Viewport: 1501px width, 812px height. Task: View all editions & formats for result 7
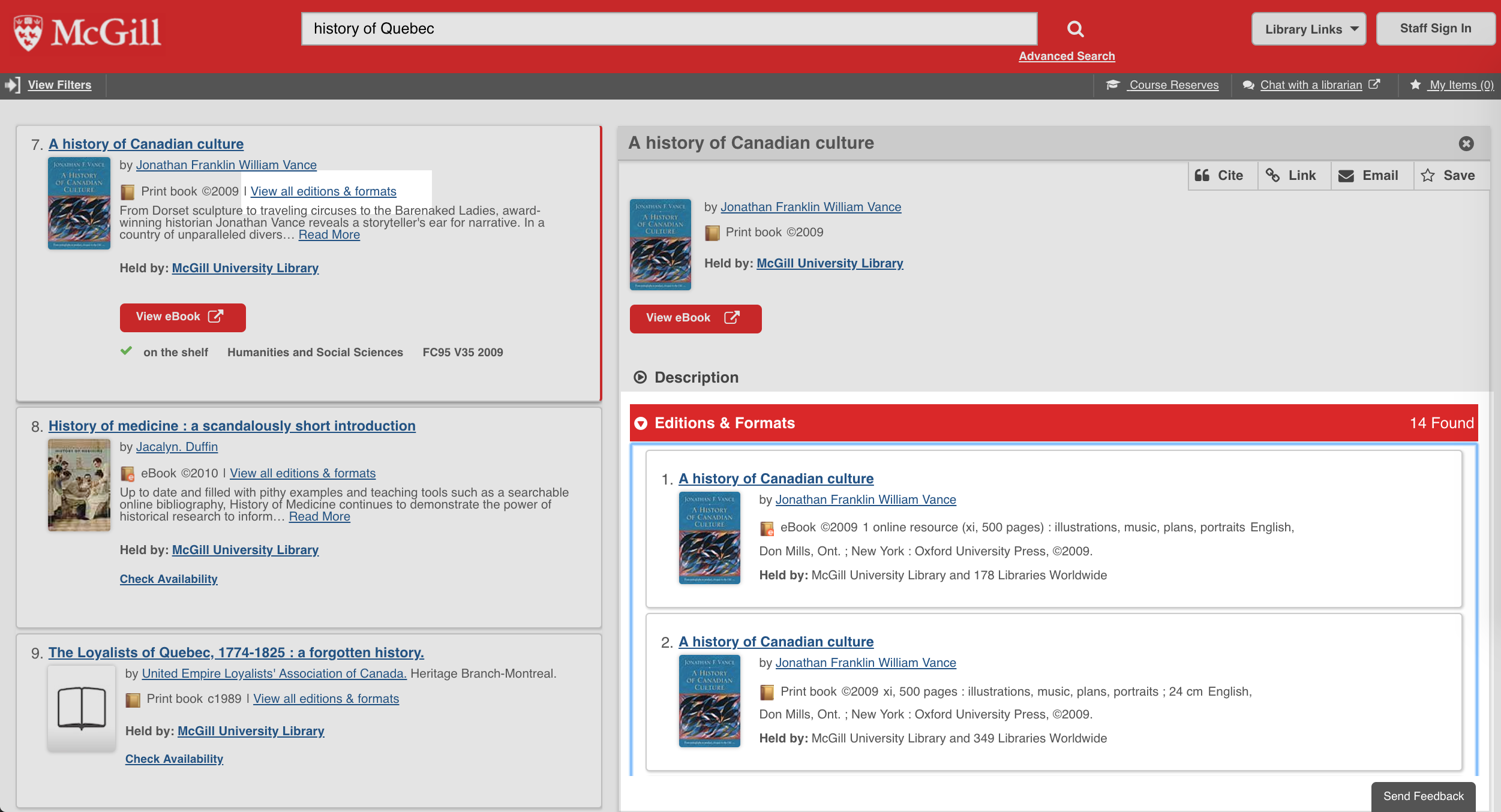coord(323,191)
